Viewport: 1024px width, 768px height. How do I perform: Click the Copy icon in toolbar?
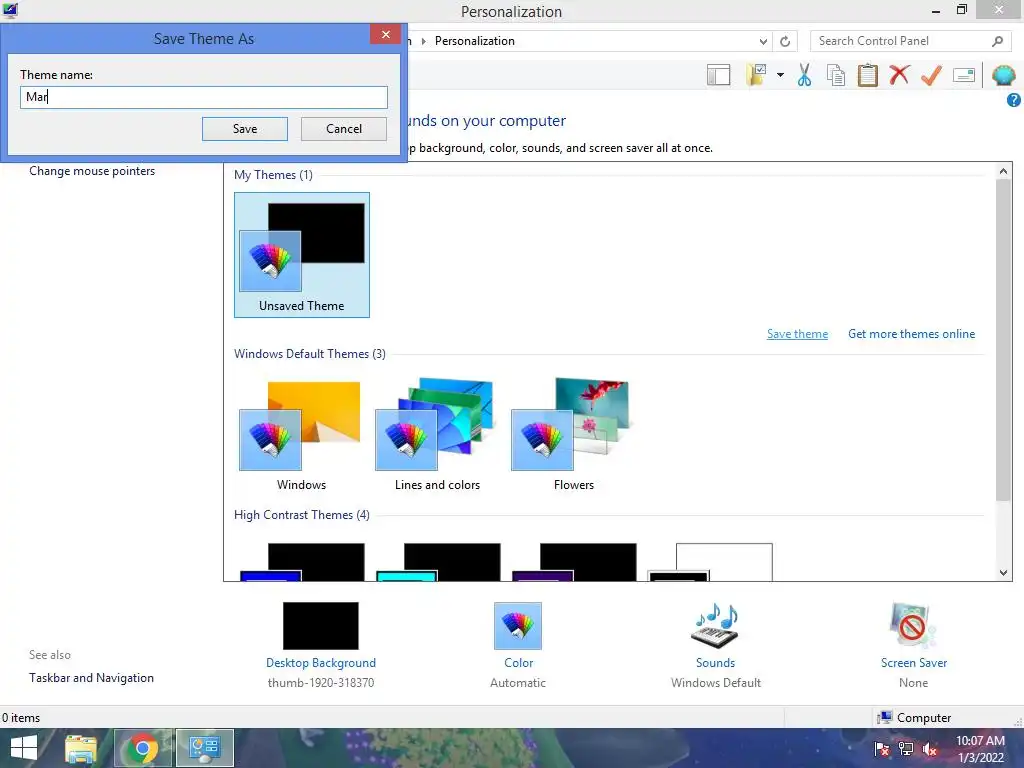coord(836,75)
